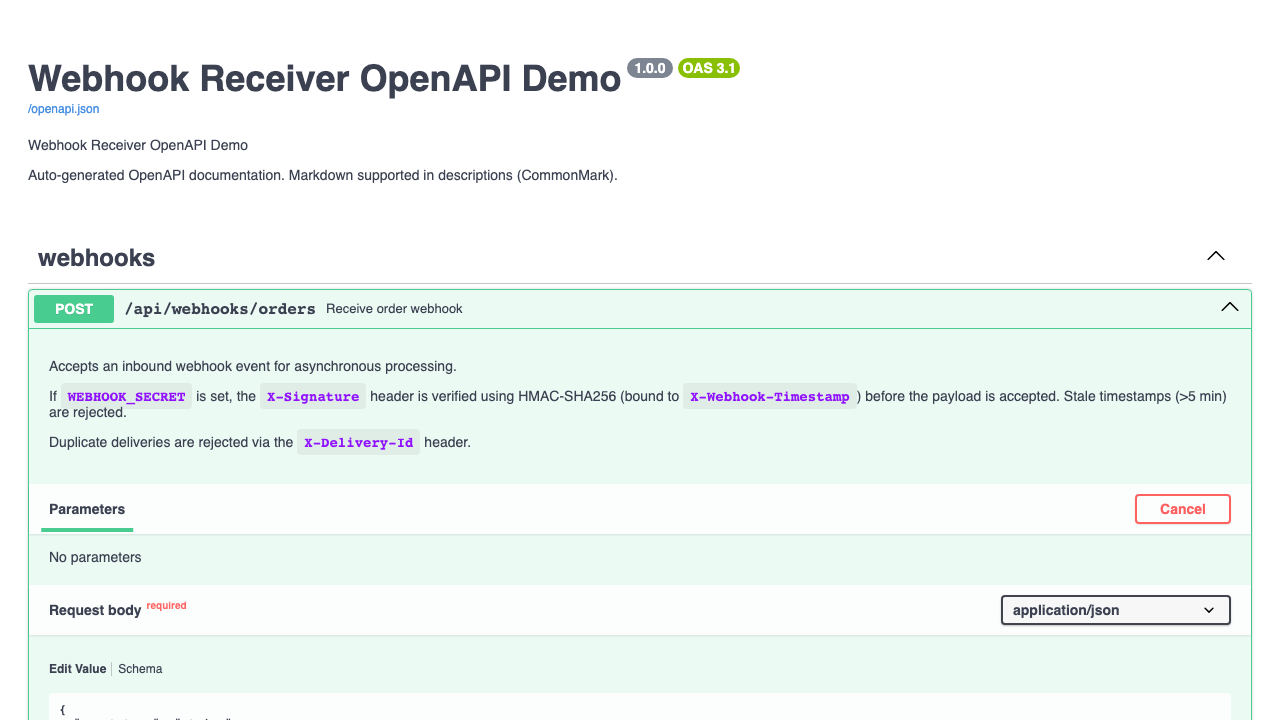1280x720 pixels.
Task: Cancel the try-it-out mode
Action: [1183, 509]
